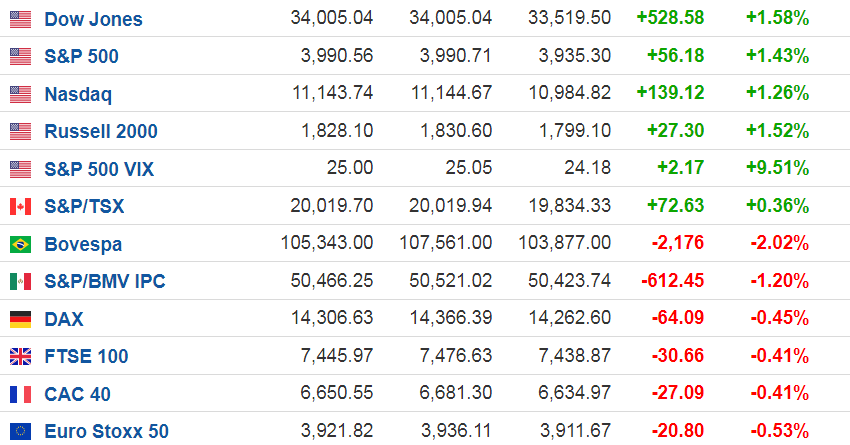Click the US flag beside Dow Jones
The height and width of the screenshot is (445, 850).
[20, 19]
